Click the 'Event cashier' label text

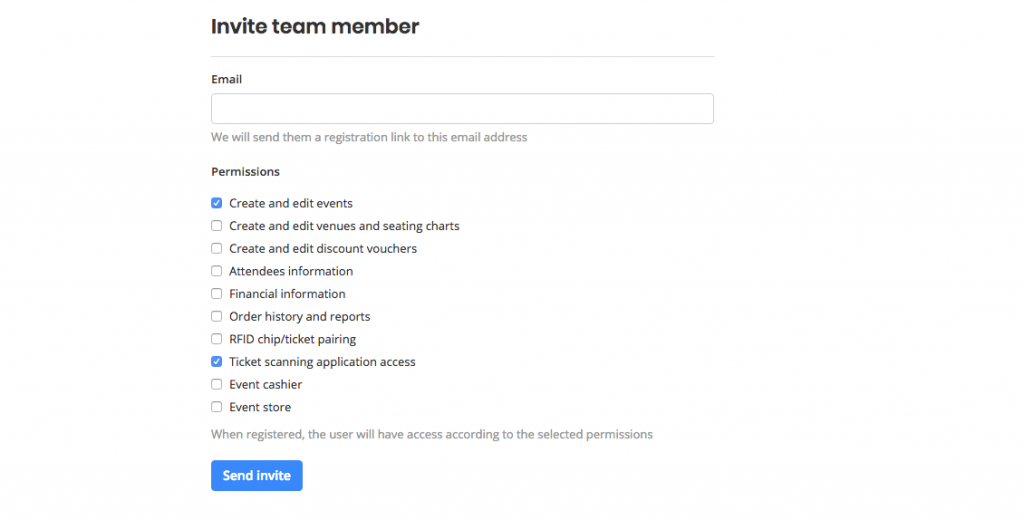(265, 385)
